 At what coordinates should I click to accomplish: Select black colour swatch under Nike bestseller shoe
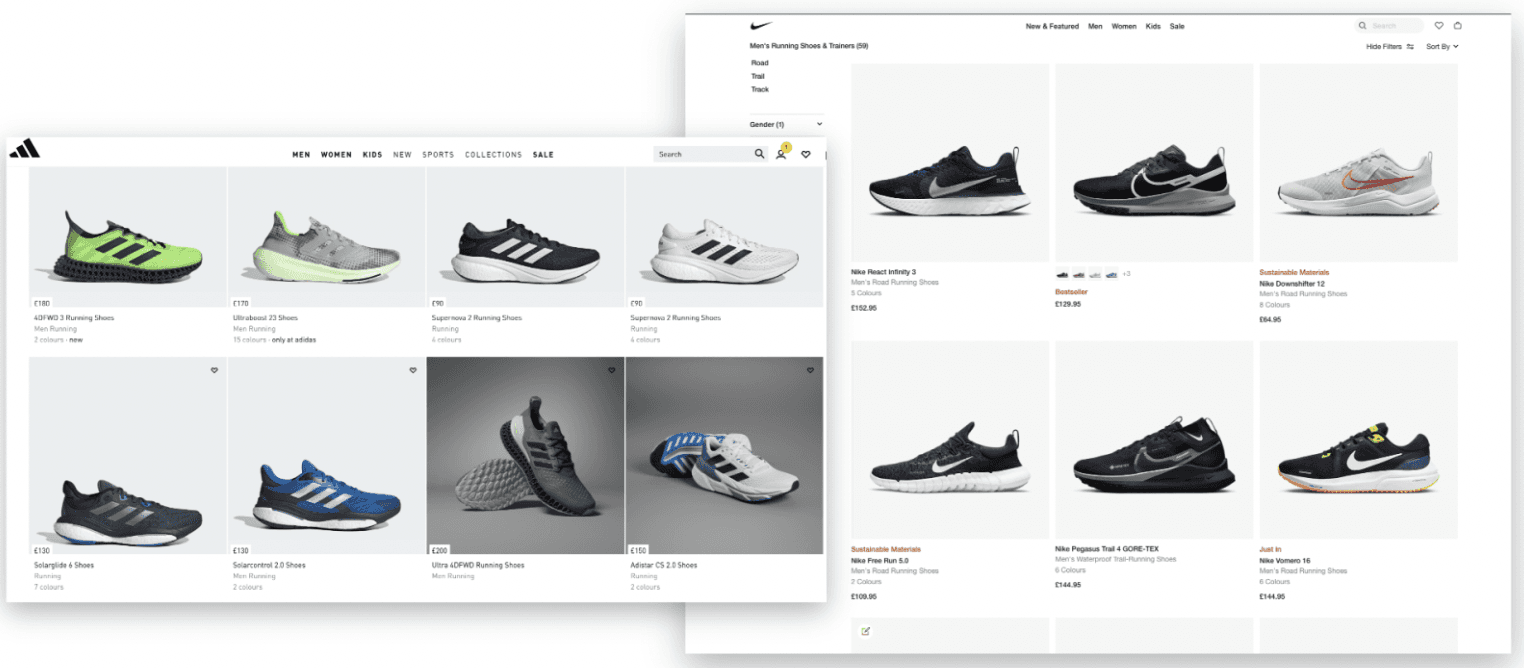tap(1063, 274)
